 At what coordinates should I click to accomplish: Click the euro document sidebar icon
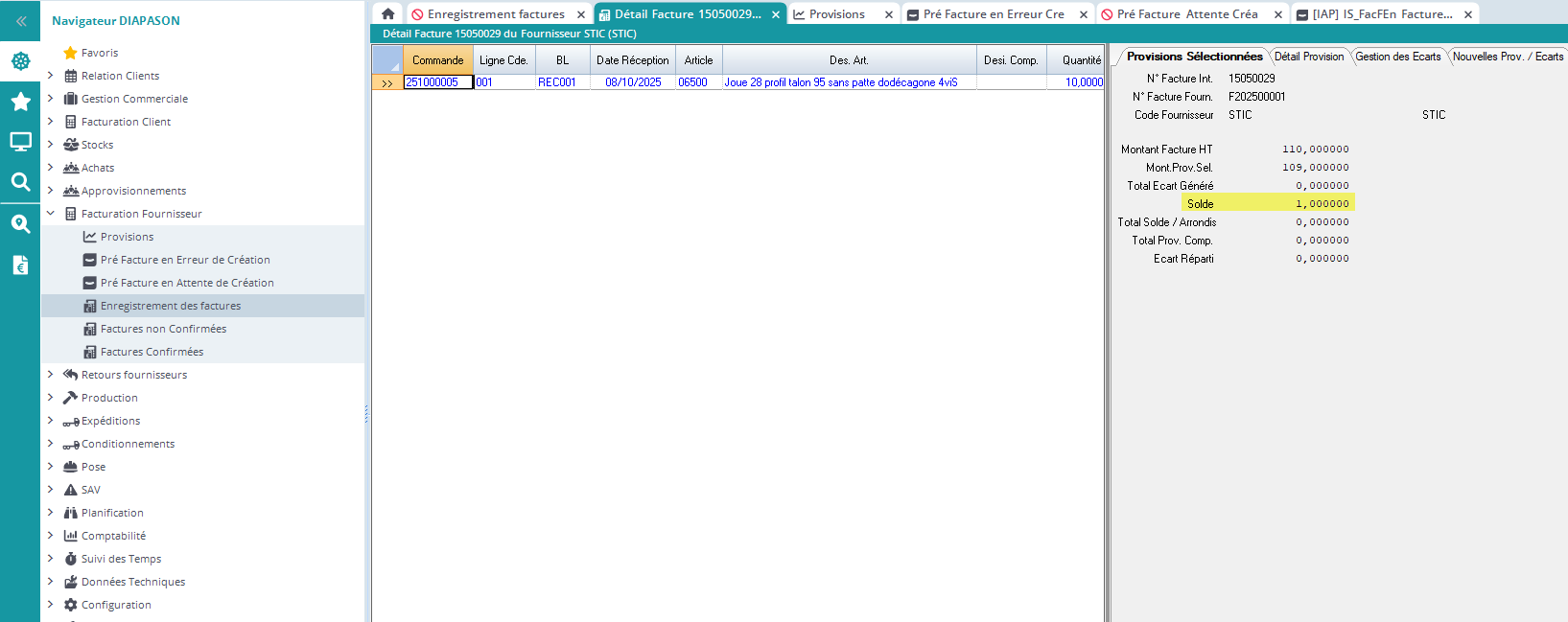[20, 265]
